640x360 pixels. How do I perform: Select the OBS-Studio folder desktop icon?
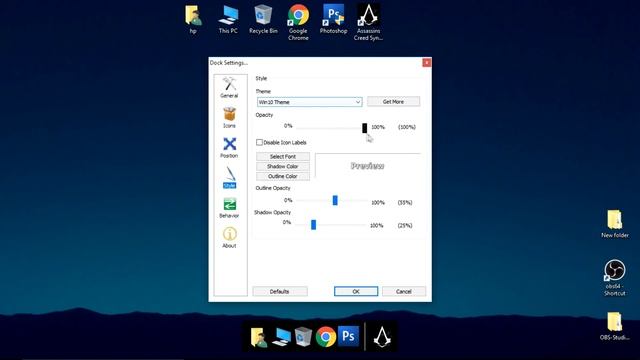pos(614,326)
